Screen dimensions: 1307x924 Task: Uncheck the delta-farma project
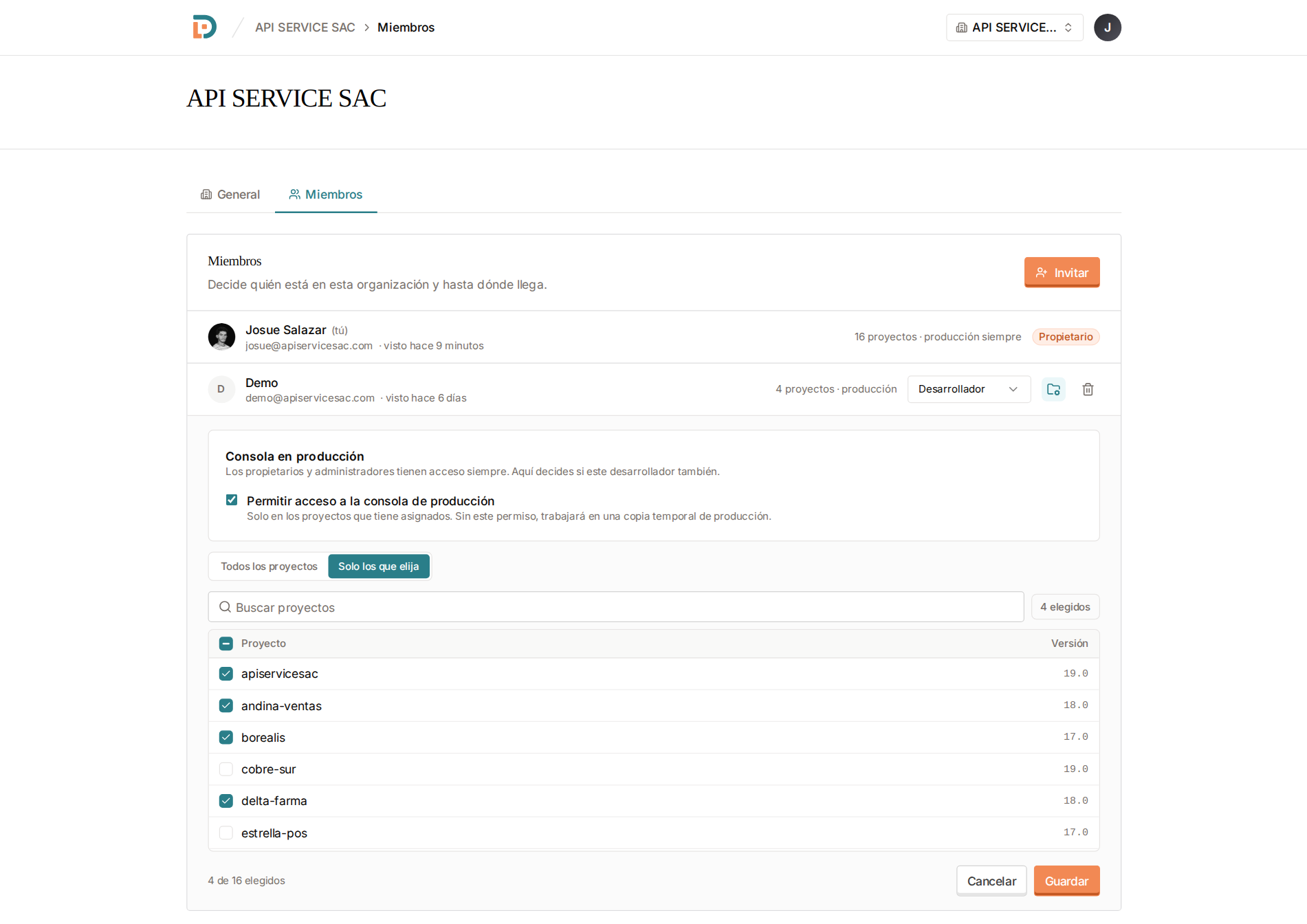click(226, 800)
